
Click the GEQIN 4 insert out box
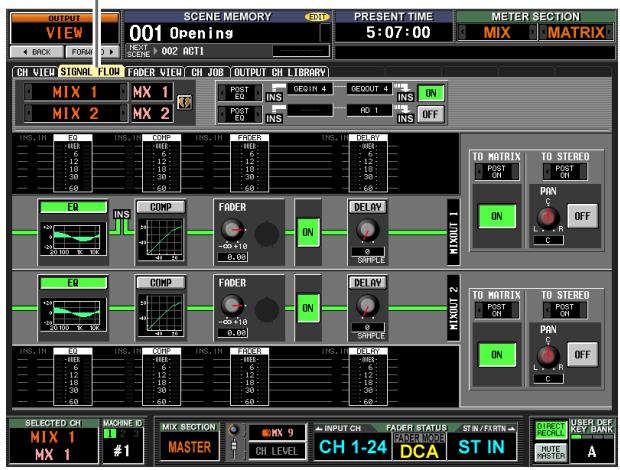(310, 89)
